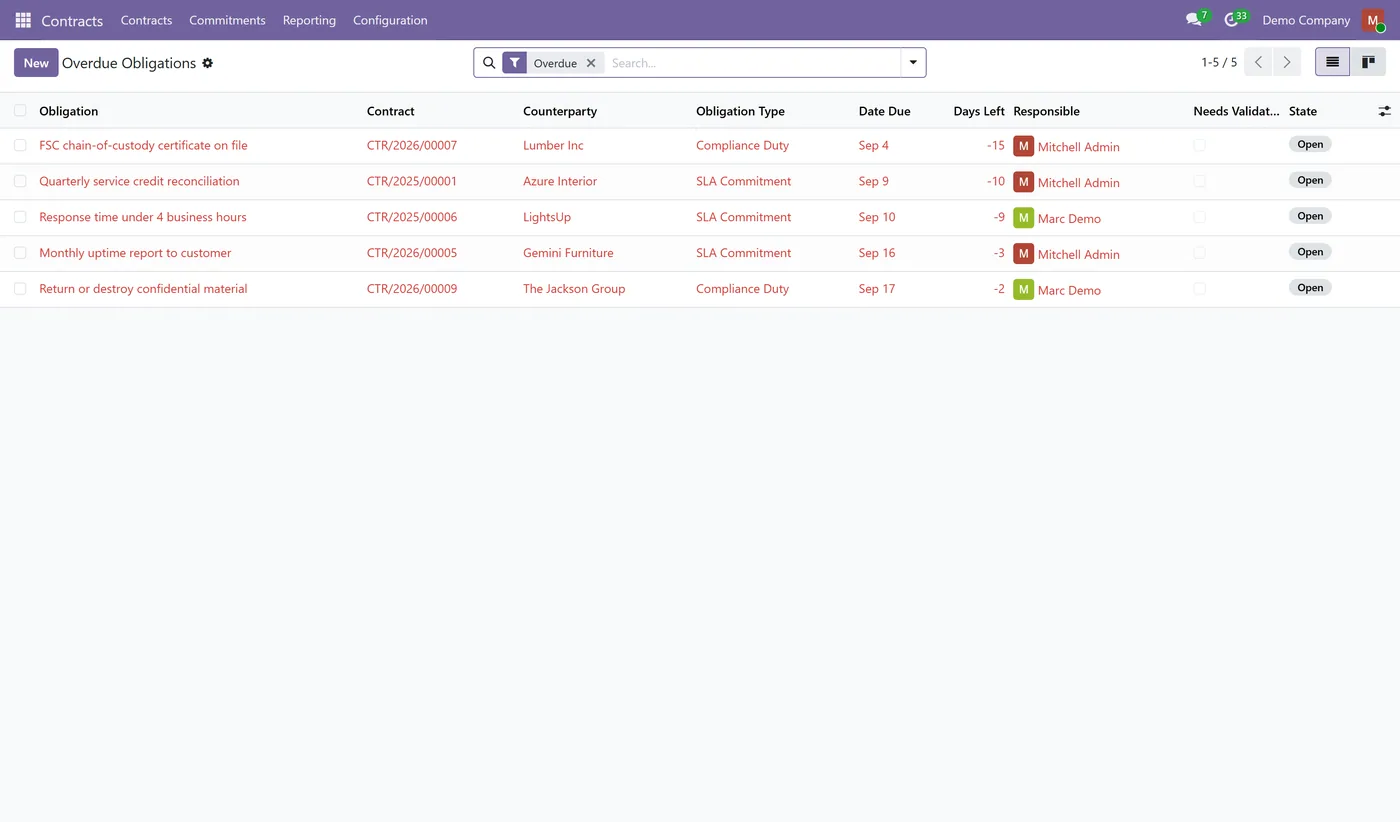1400x822 pixels.
Task: Click the search input field
Action: pyautogui.click(x=752, y=63)
